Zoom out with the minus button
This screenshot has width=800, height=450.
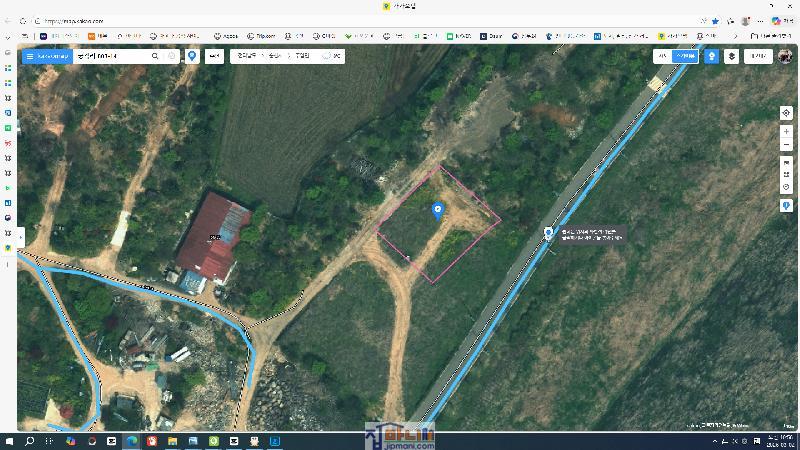[x=786, y=144]
